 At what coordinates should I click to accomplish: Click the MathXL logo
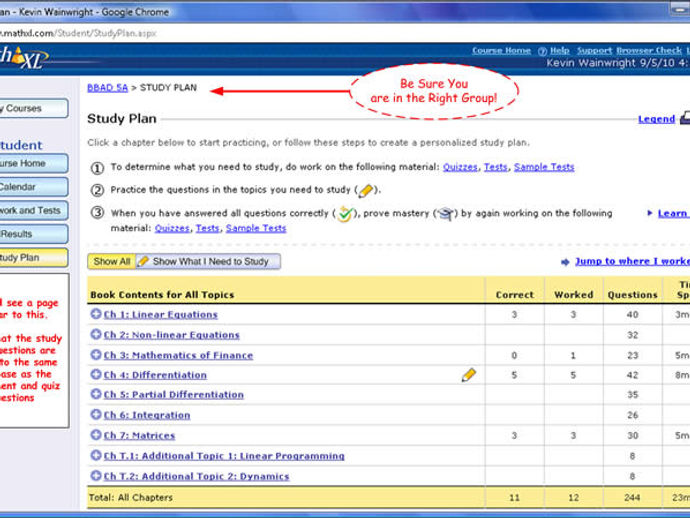coord(22,58)
